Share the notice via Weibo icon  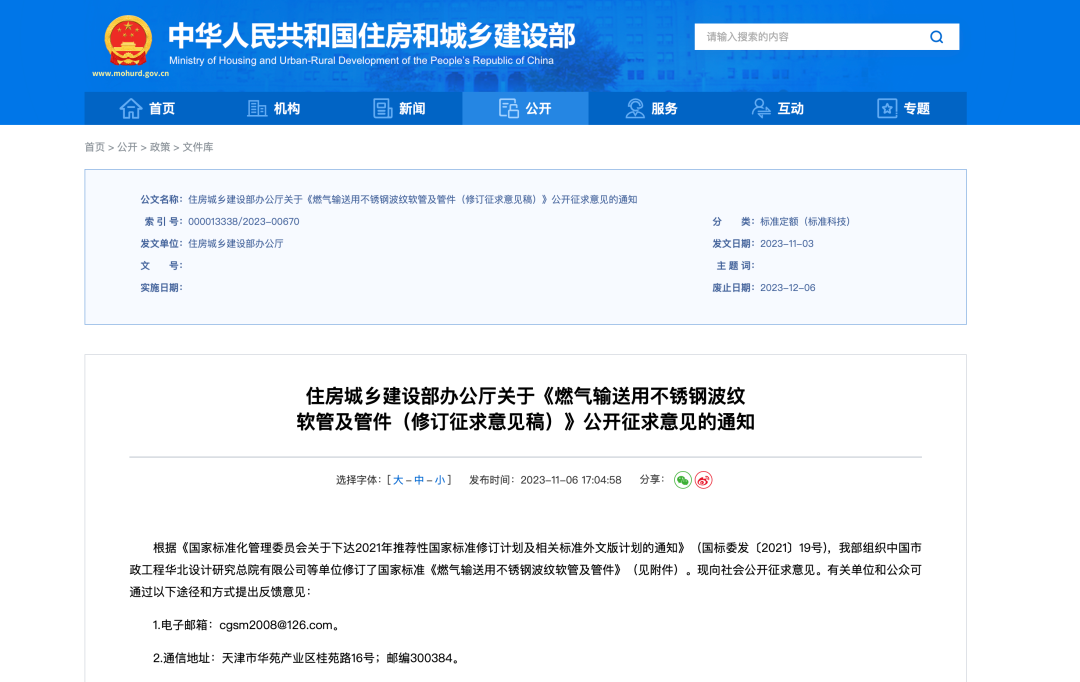tap(704, 480)
